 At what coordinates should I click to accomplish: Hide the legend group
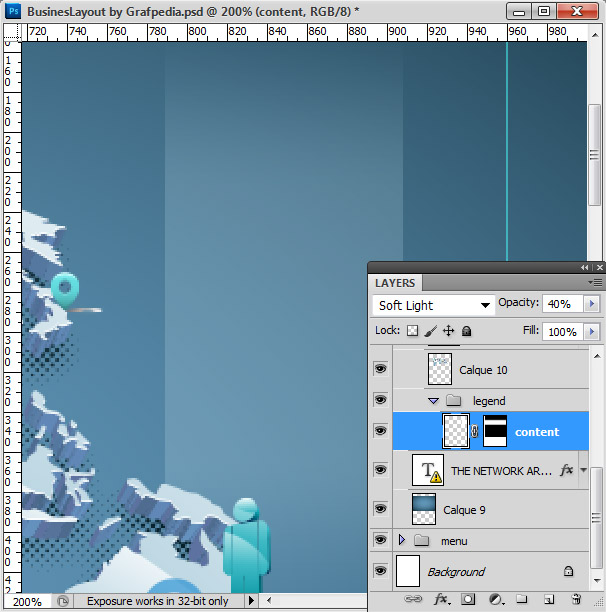[x=380, y=400]
